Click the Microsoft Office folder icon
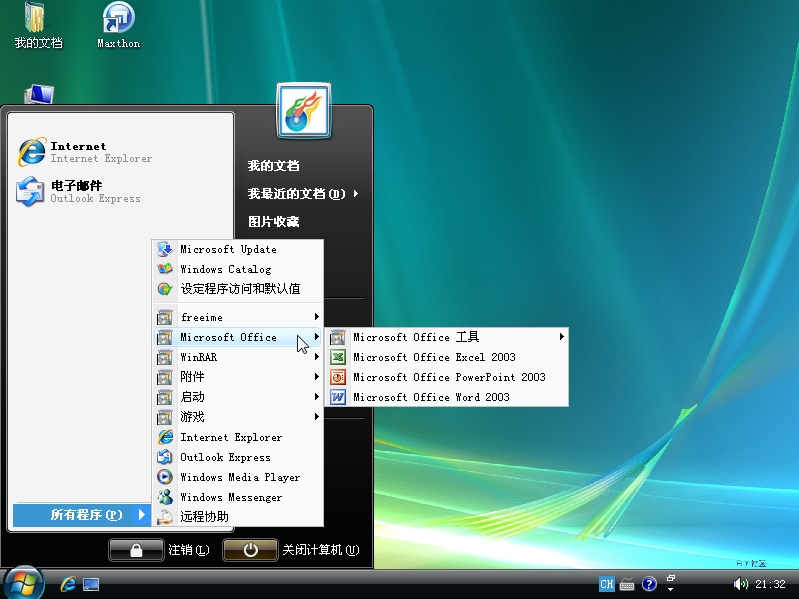799x599 pixels. pos(165,337)
